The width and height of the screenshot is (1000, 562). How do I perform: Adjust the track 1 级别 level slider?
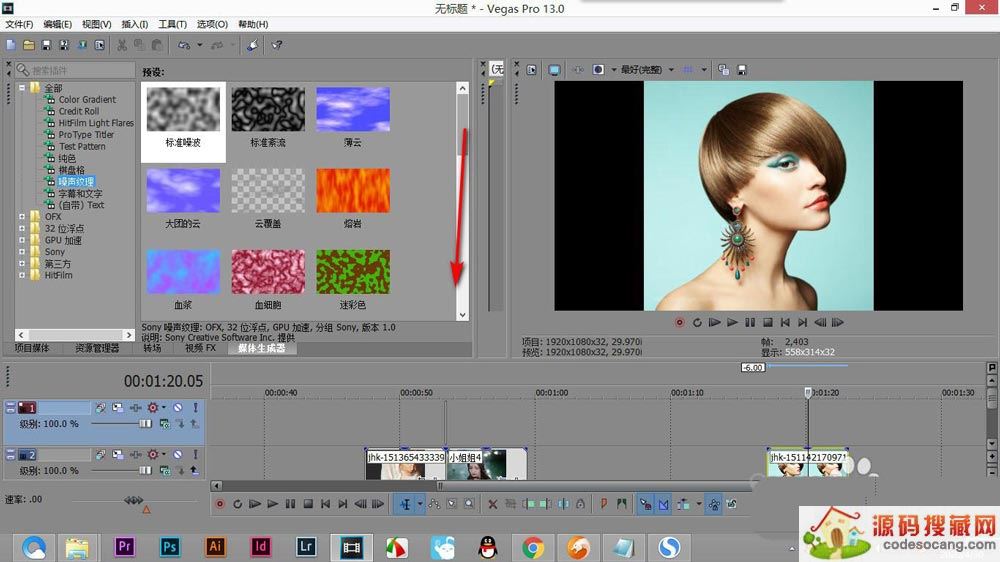145,424
